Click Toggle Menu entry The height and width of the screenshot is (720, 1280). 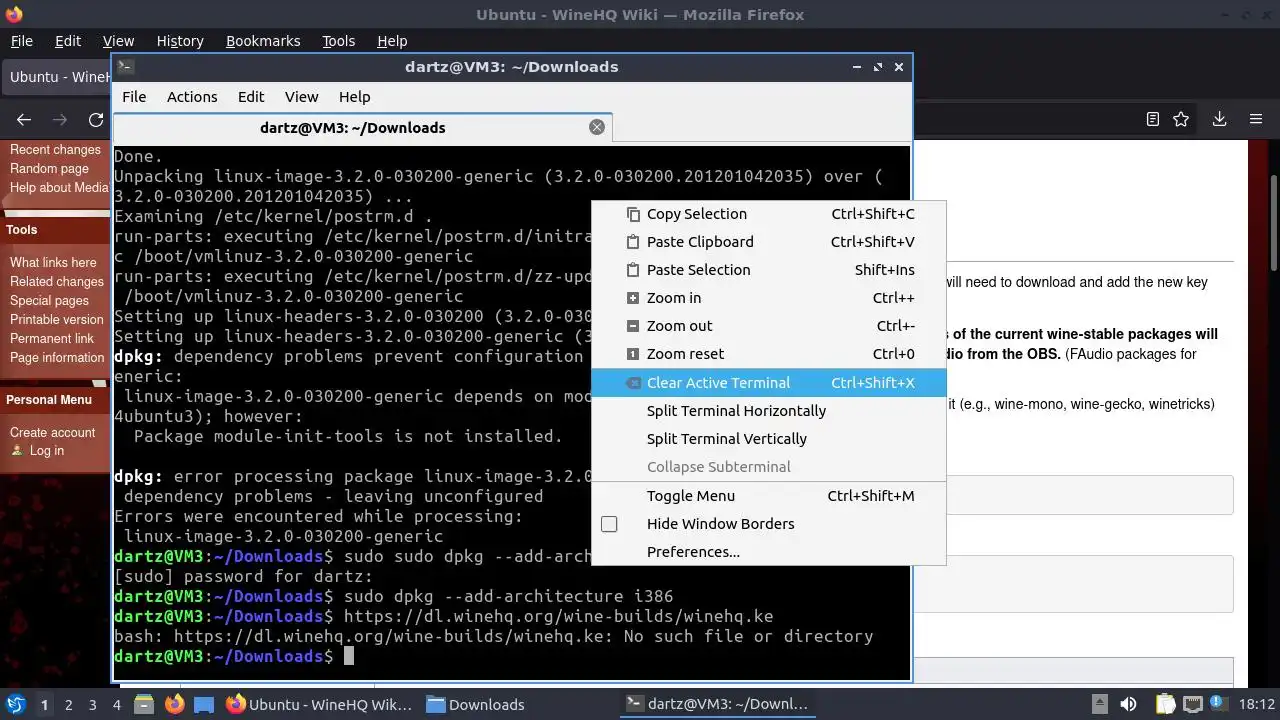tap(768, 496)
